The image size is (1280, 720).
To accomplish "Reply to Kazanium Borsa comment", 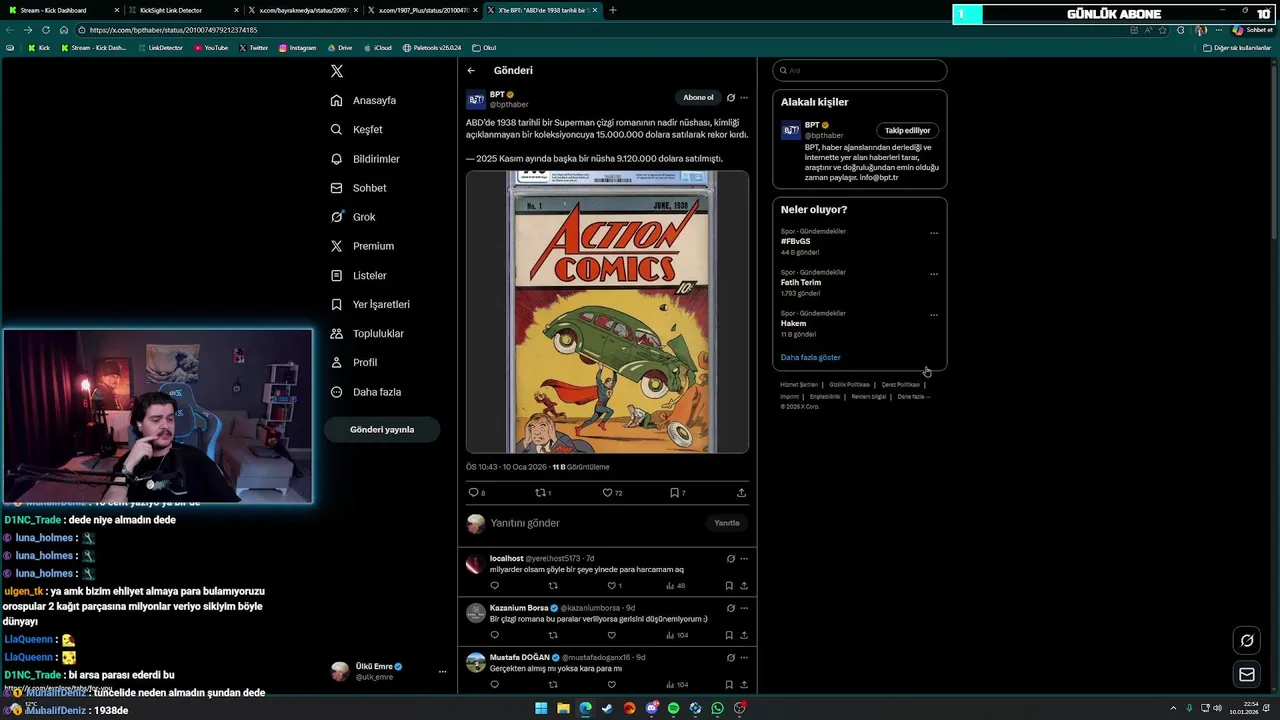I will pos(494,634).
